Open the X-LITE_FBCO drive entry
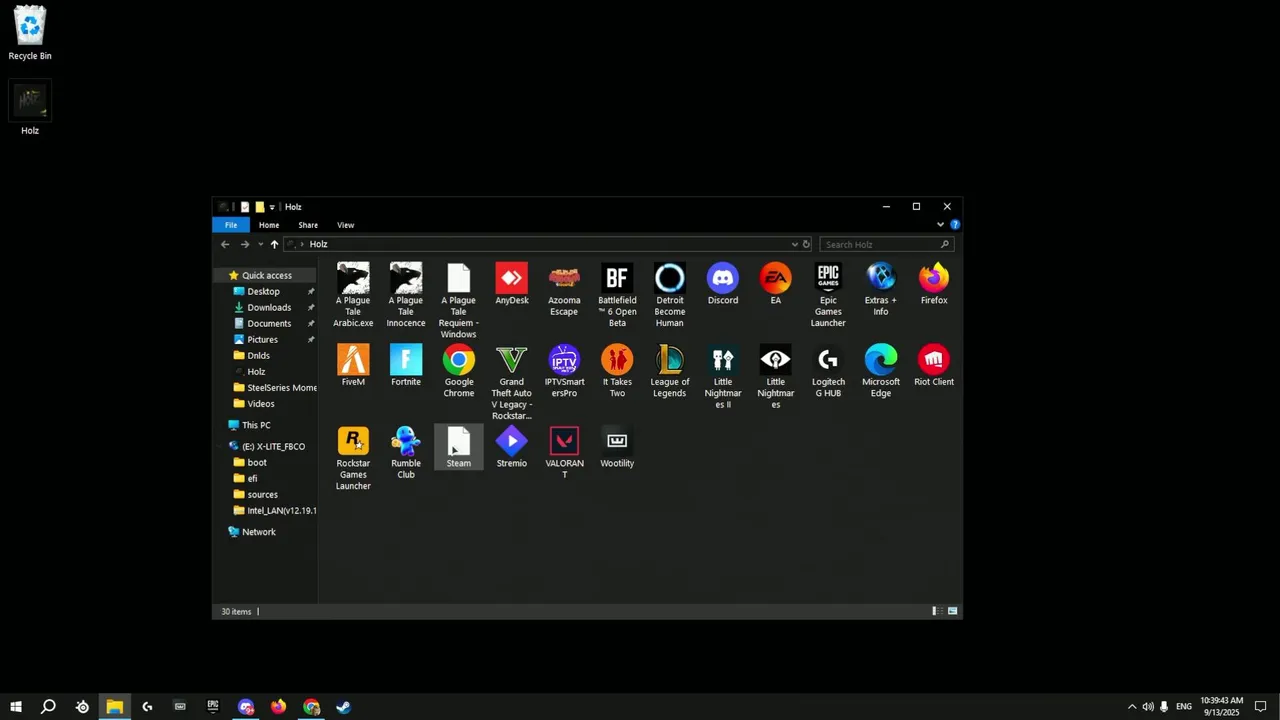Screen dimensions: 1280x720 click(x=273, y=446)
